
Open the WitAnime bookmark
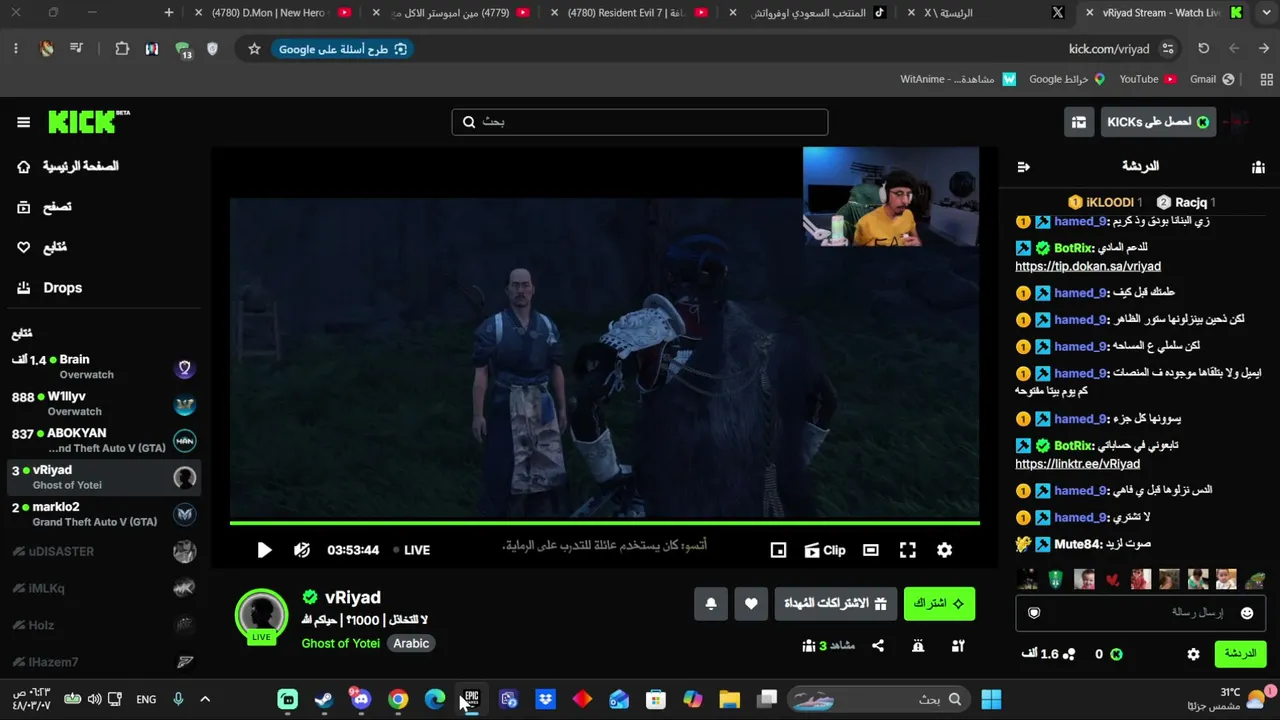[958, 79]
